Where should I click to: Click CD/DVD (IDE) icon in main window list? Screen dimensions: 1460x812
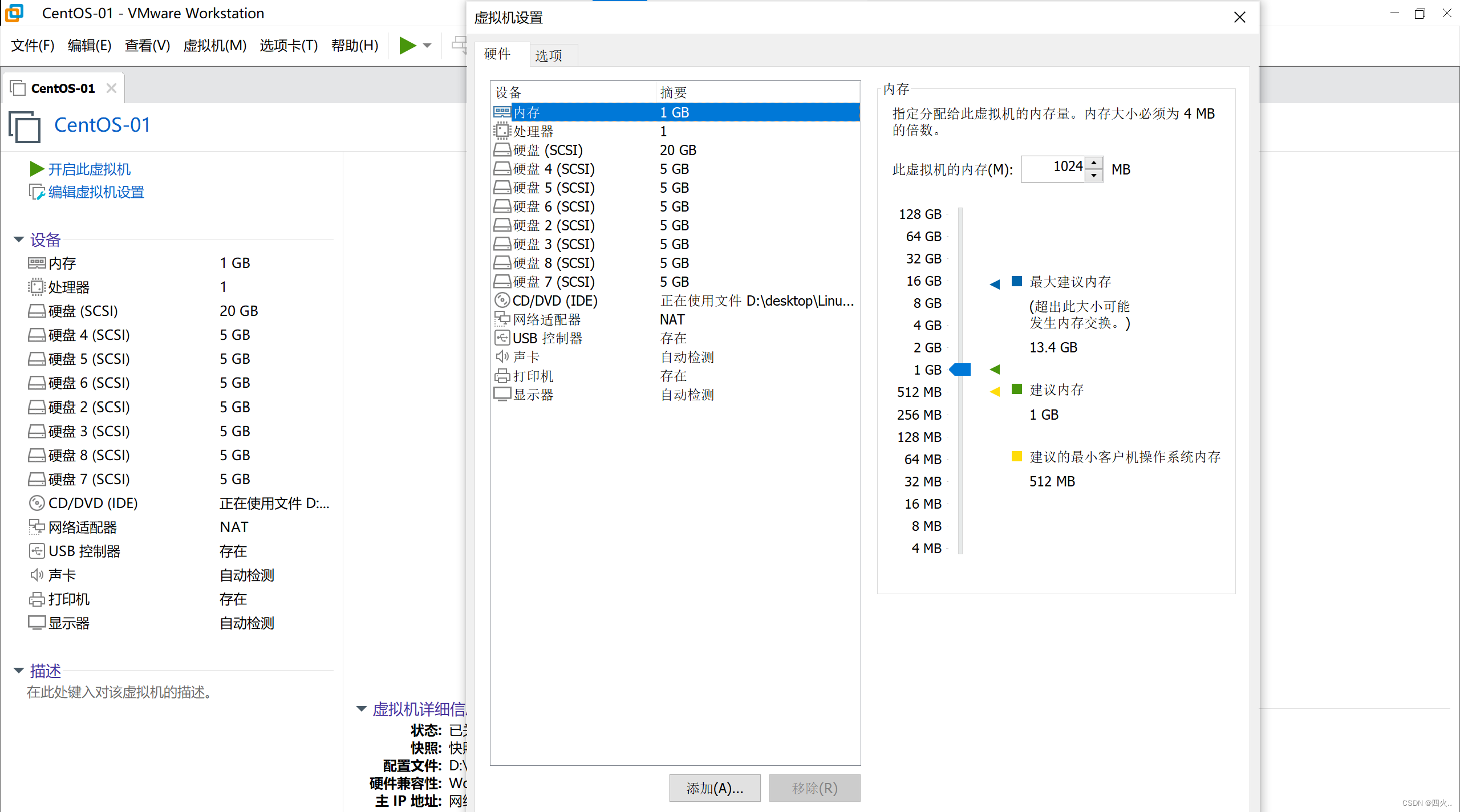[x=36, y=503]
